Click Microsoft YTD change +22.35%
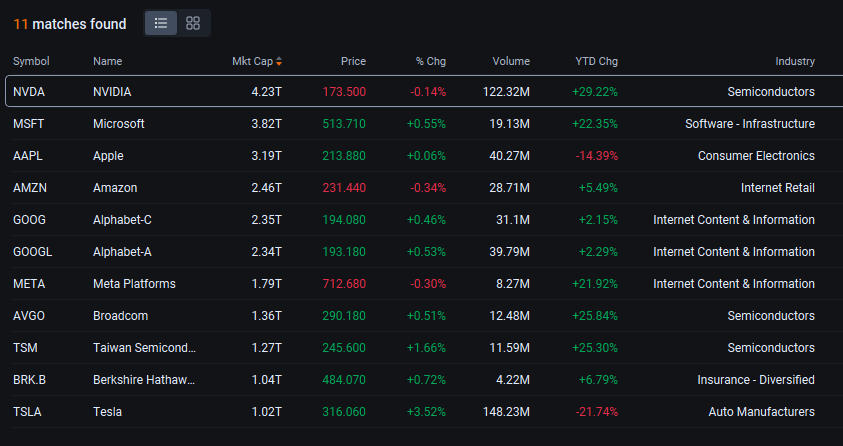The width and height of the screenshot is (843, 446). (x=595, y=124)
